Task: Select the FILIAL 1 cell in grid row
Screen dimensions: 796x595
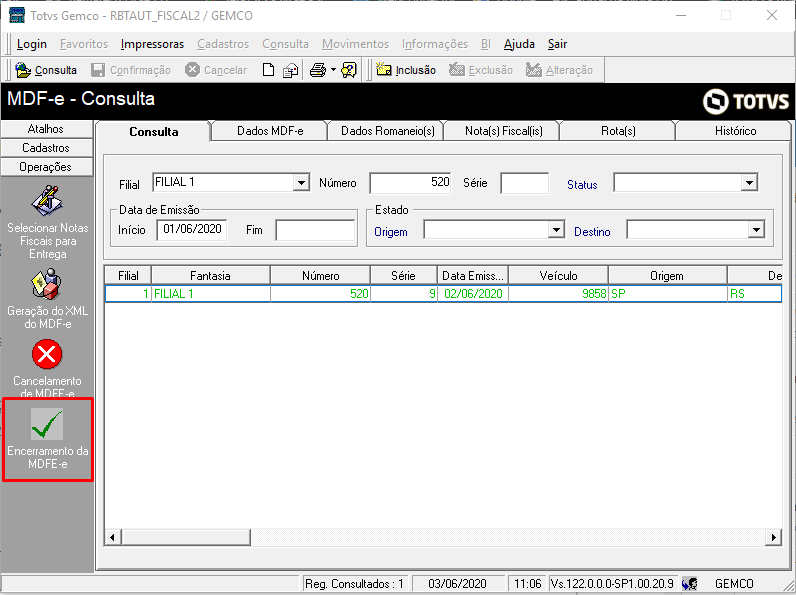Action: tap(211, 294)
